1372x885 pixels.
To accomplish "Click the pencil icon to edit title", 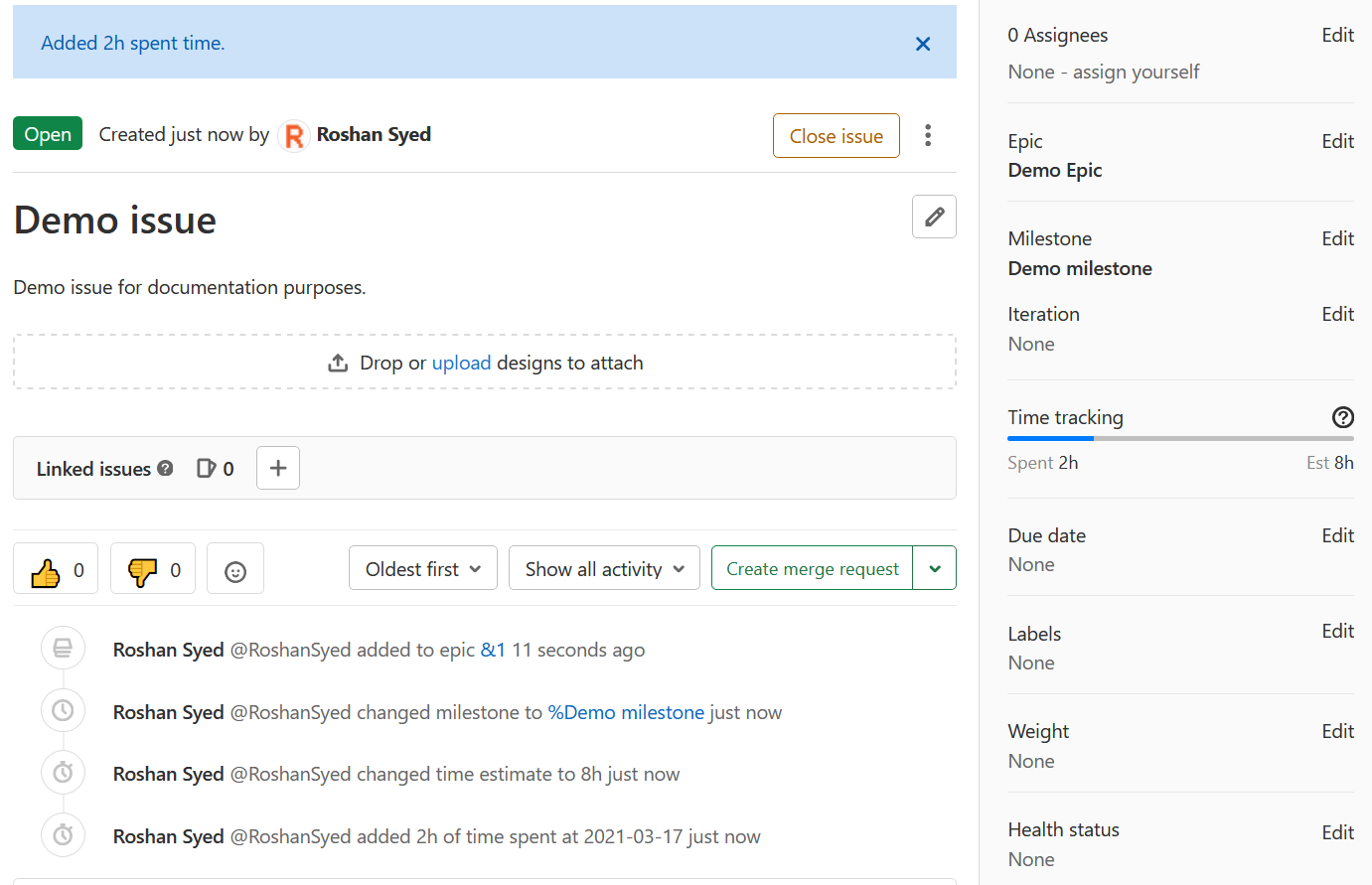I will [x=934, y=217].
